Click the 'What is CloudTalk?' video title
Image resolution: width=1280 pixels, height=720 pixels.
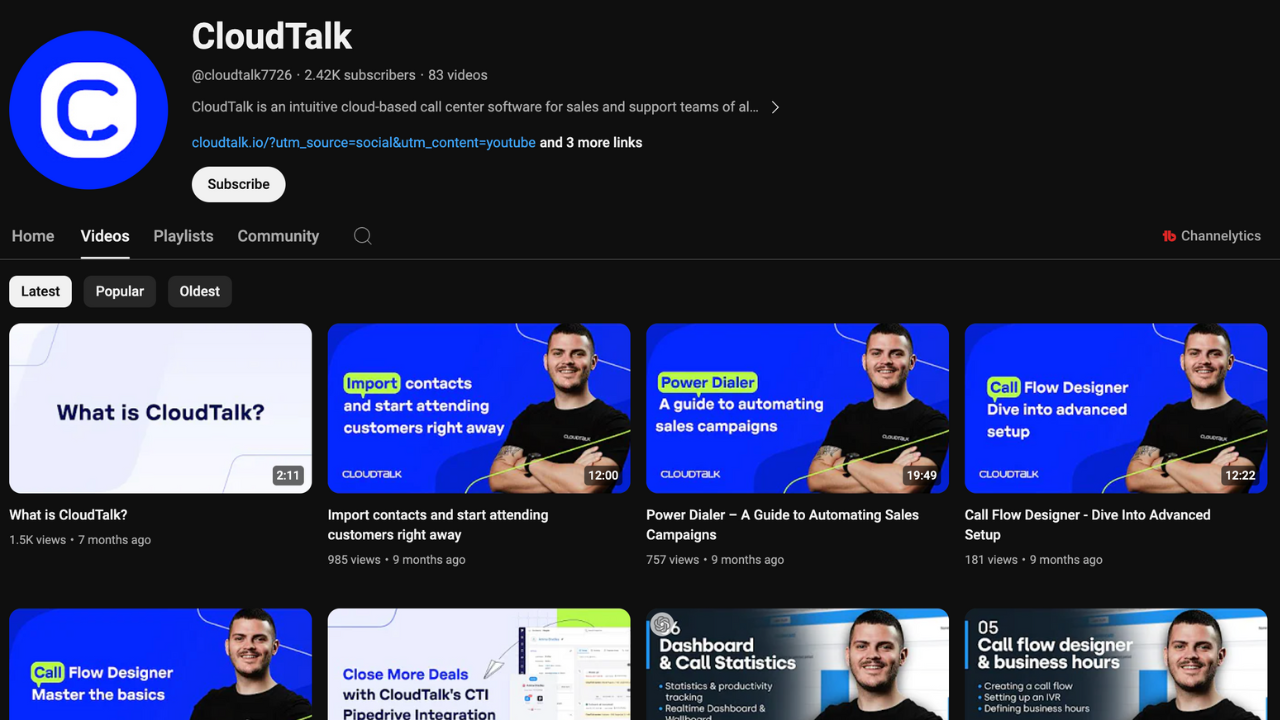click(x=68, y=515)
